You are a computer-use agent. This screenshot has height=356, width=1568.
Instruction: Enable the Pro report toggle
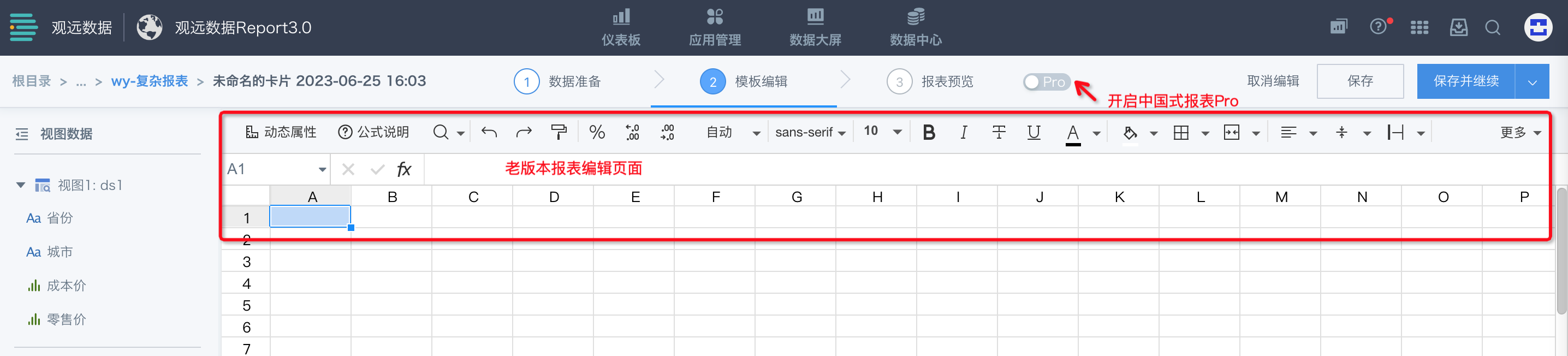(x=1045, y=81)
